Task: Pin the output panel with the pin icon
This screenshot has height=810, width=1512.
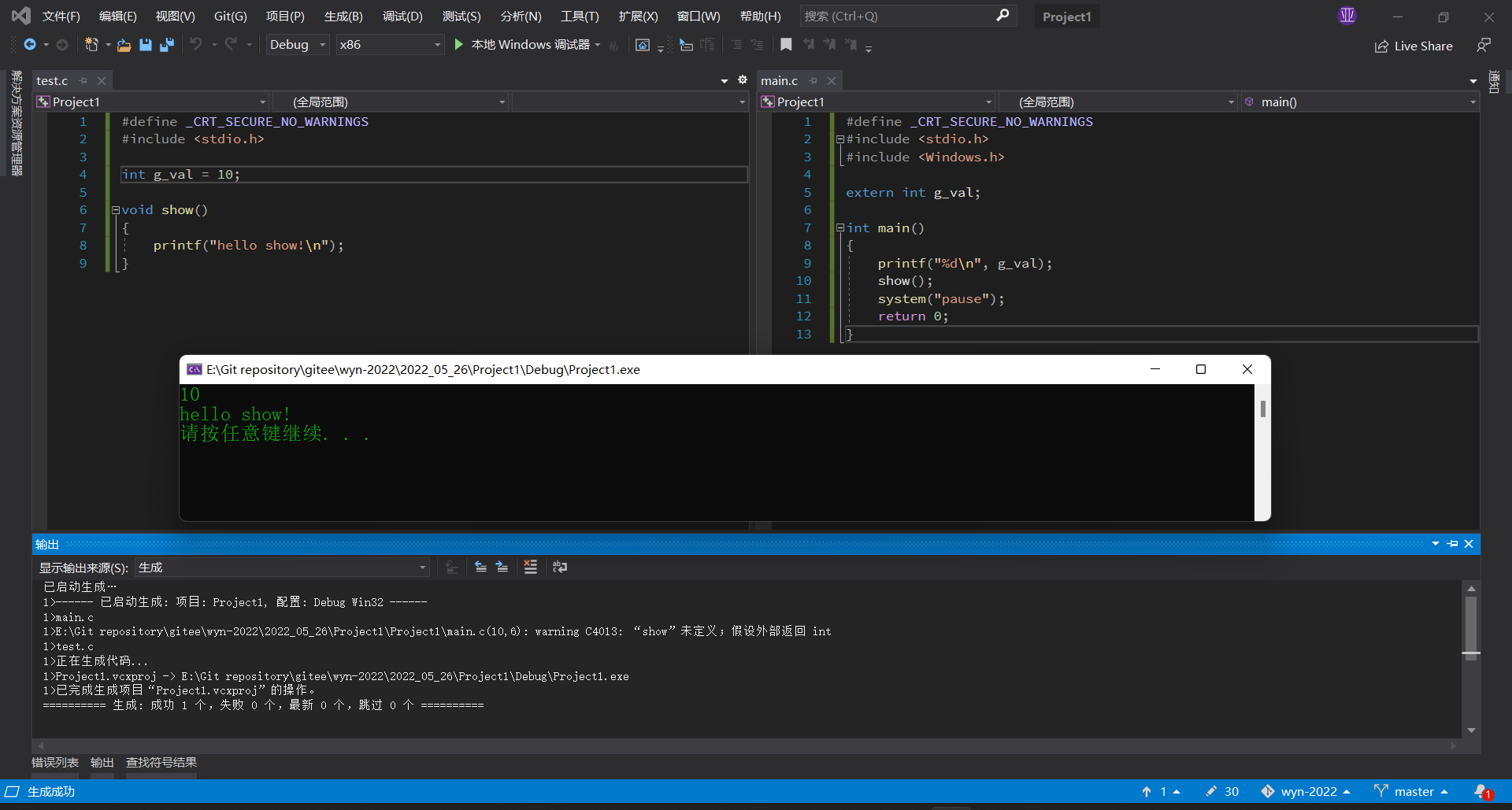Action: click(x=1452, y=543)
